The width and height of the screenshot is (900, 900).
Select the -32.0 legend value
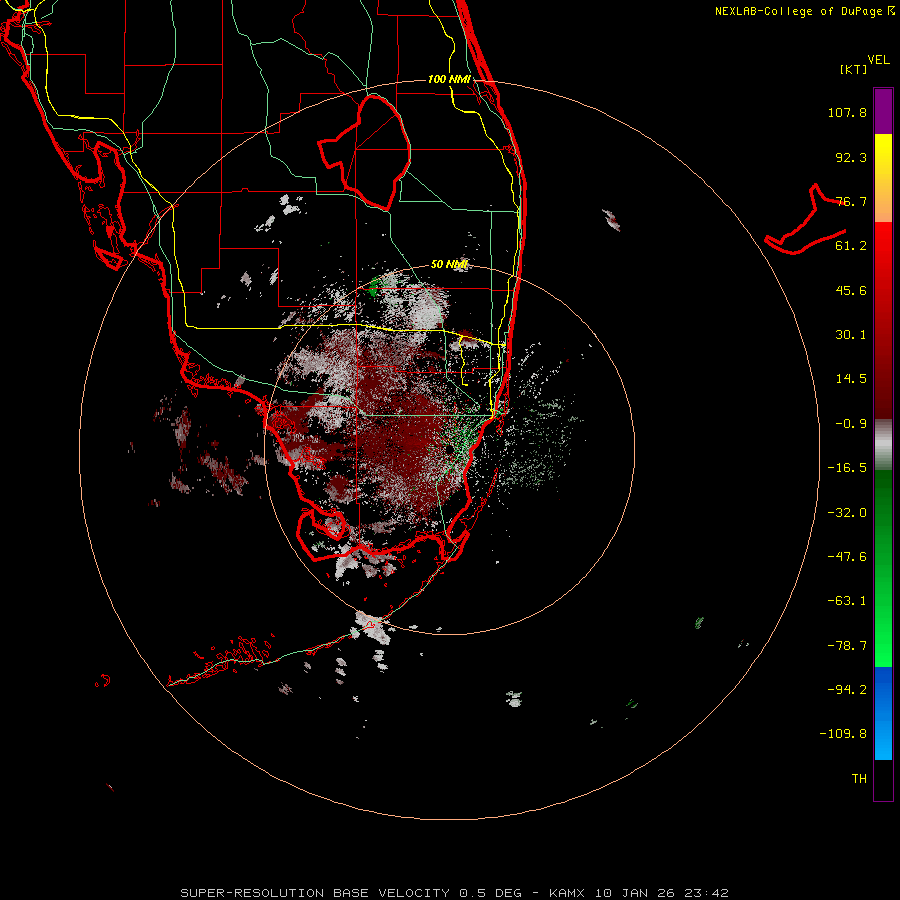tap(847, 513)
